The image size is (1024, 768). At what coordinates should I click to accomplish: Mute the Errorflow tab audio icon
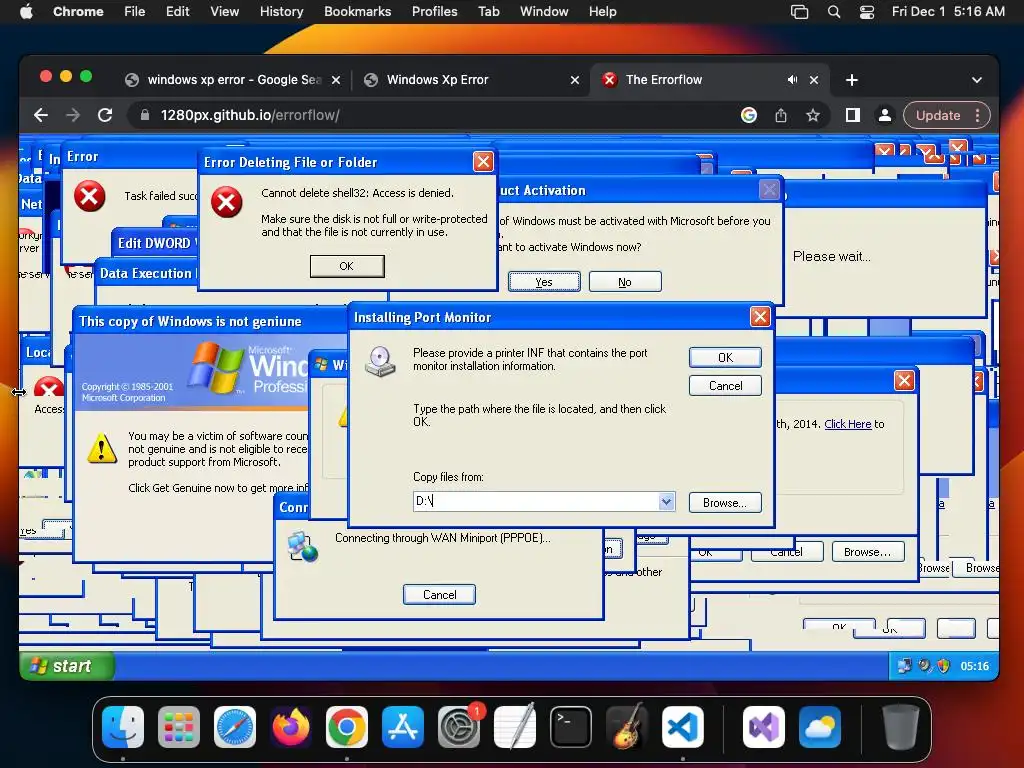(x=792, y=80)
